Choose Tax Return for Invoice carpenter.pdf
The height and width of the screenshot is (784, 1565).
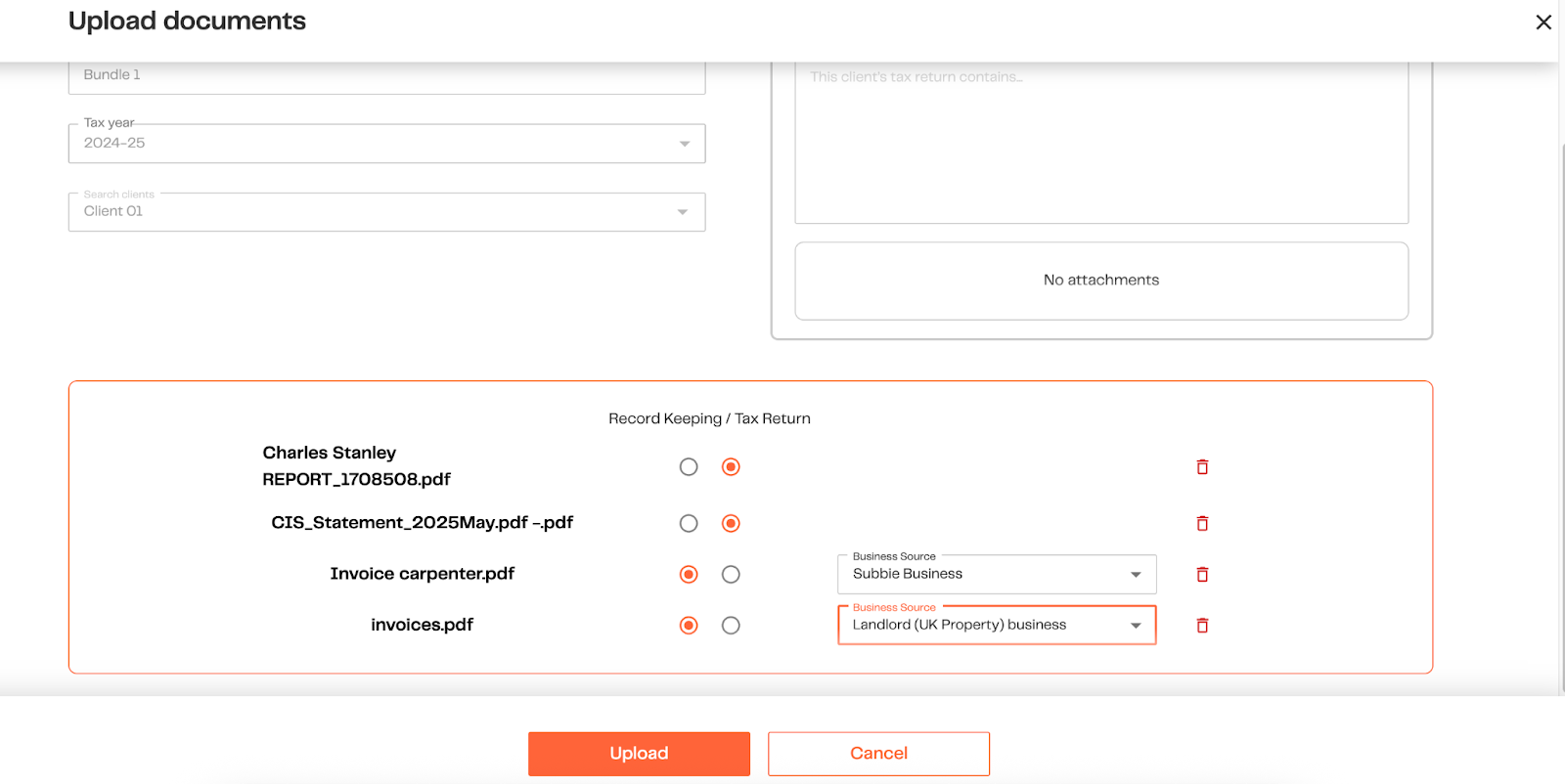pos(731,575)
